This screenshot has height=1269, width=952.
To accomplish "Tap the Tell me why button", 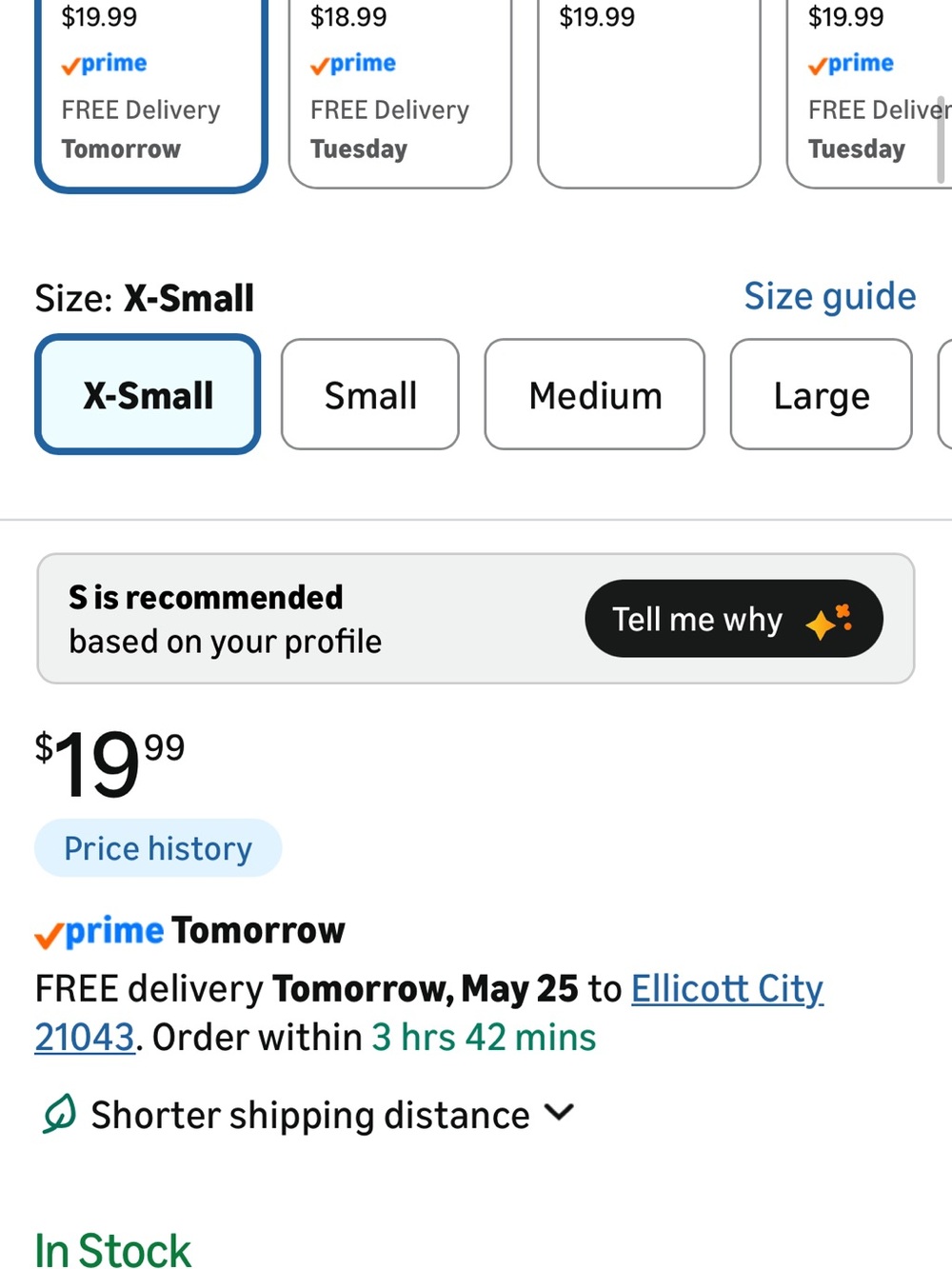I will pos(734,619).
